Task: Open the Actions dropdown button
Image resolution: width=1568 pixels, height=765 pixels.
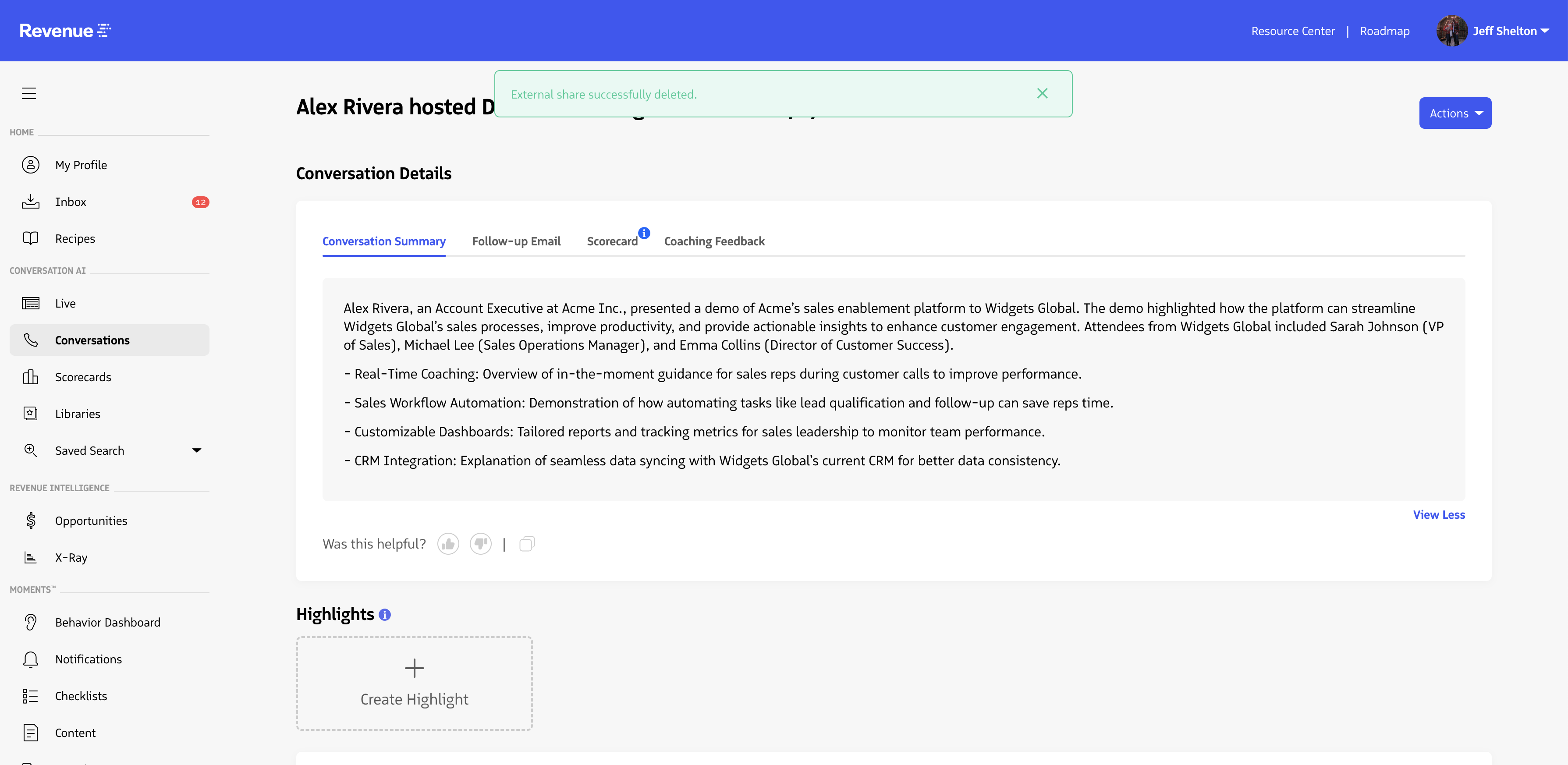Action: click(1455, 113)
